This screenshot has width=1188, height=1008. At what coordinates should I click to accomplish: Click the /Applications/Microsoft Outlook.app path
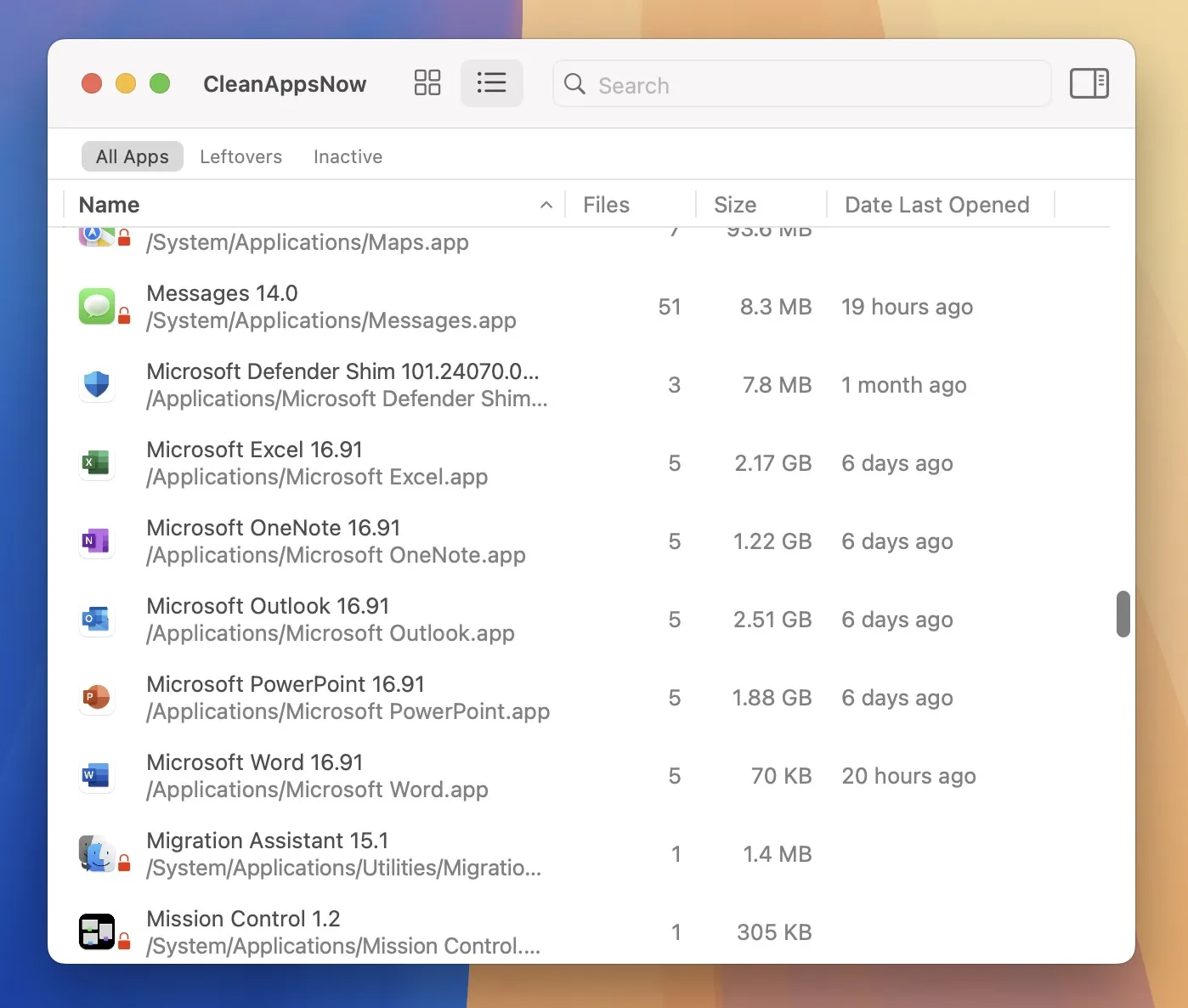coord(331,633)
